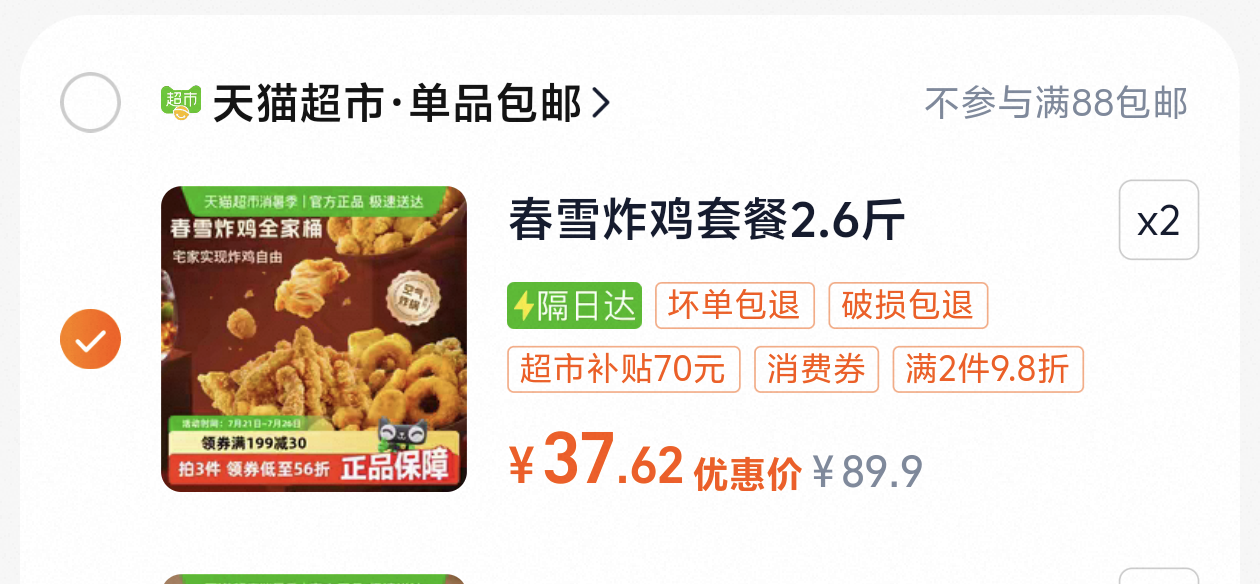Tap the 不参与满88包邮 shipping notice
The height and width of the screenshot is (584, 1260).
point(1056,103)
